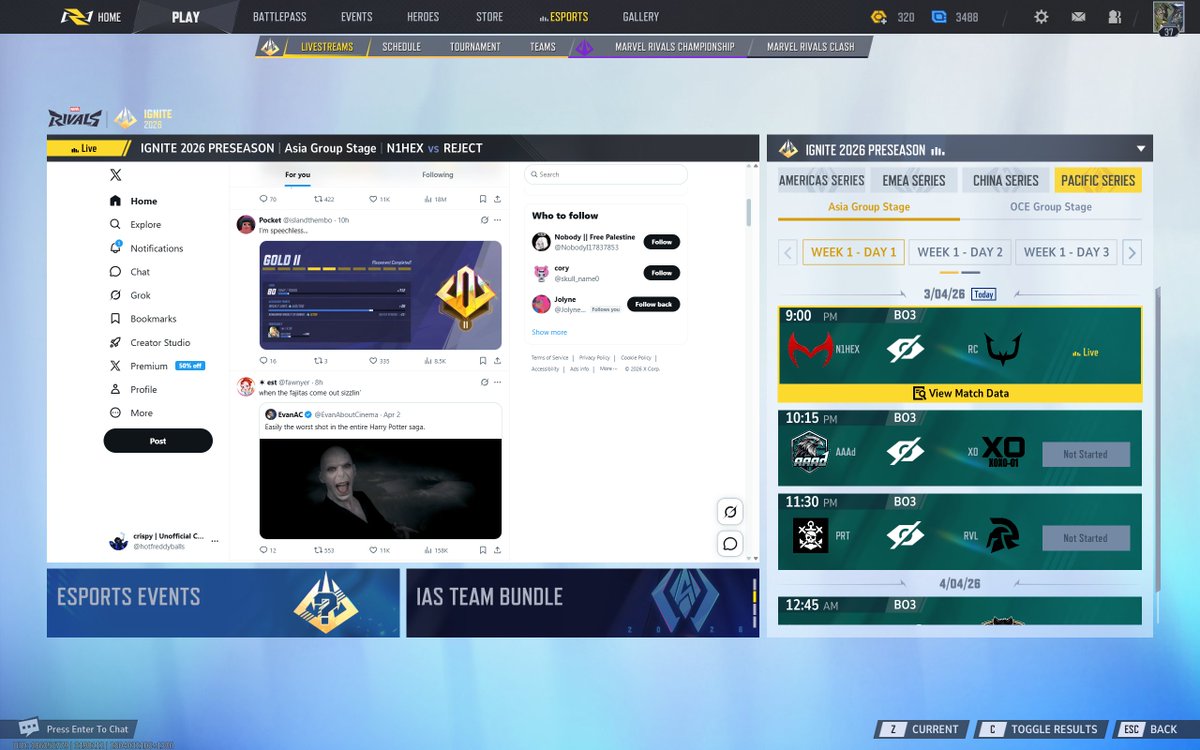Select WEEK 1 - DAY 3
The width and height of the screenshot is (1200, 750).
[1066, 252]
